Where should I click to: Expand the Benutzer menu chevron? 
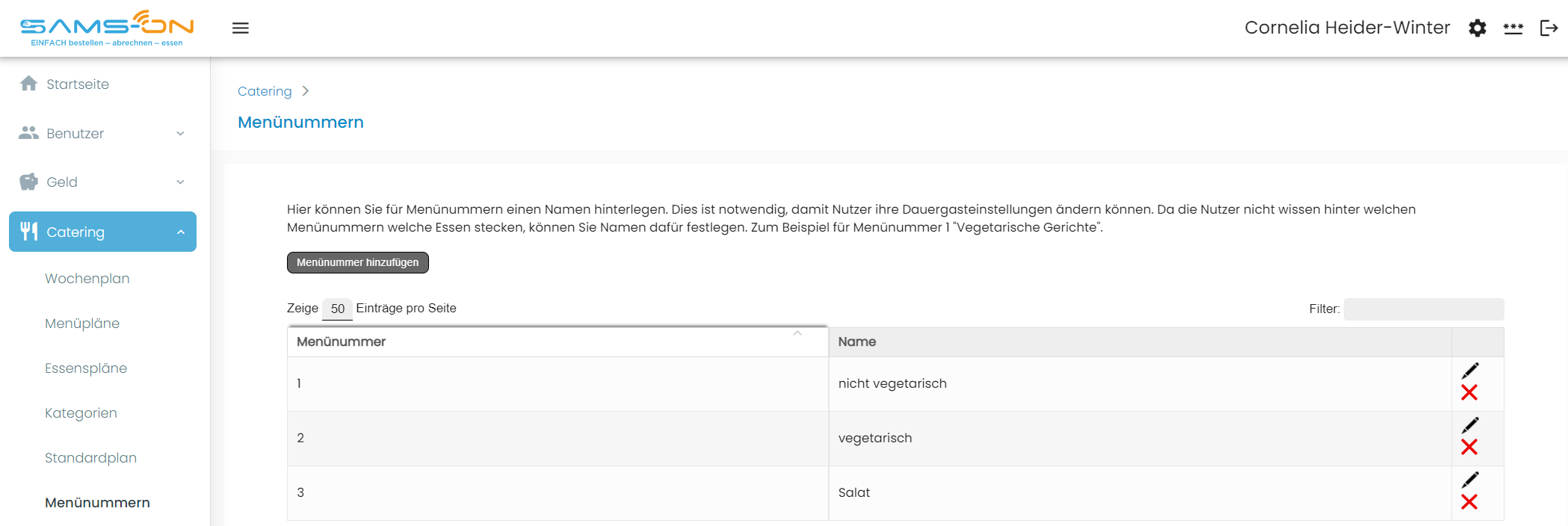click(180, 134)
